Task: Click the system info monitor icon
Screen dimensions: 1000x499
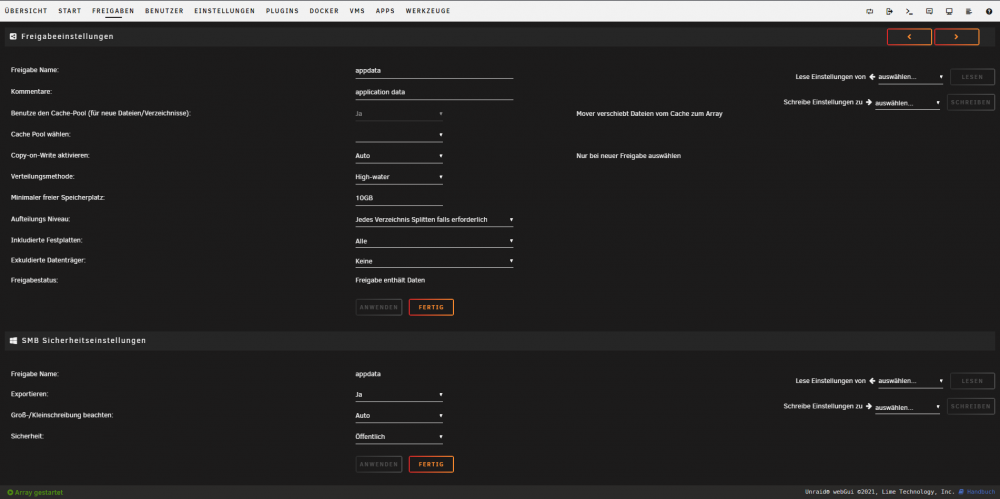Action: click(949, 11)
